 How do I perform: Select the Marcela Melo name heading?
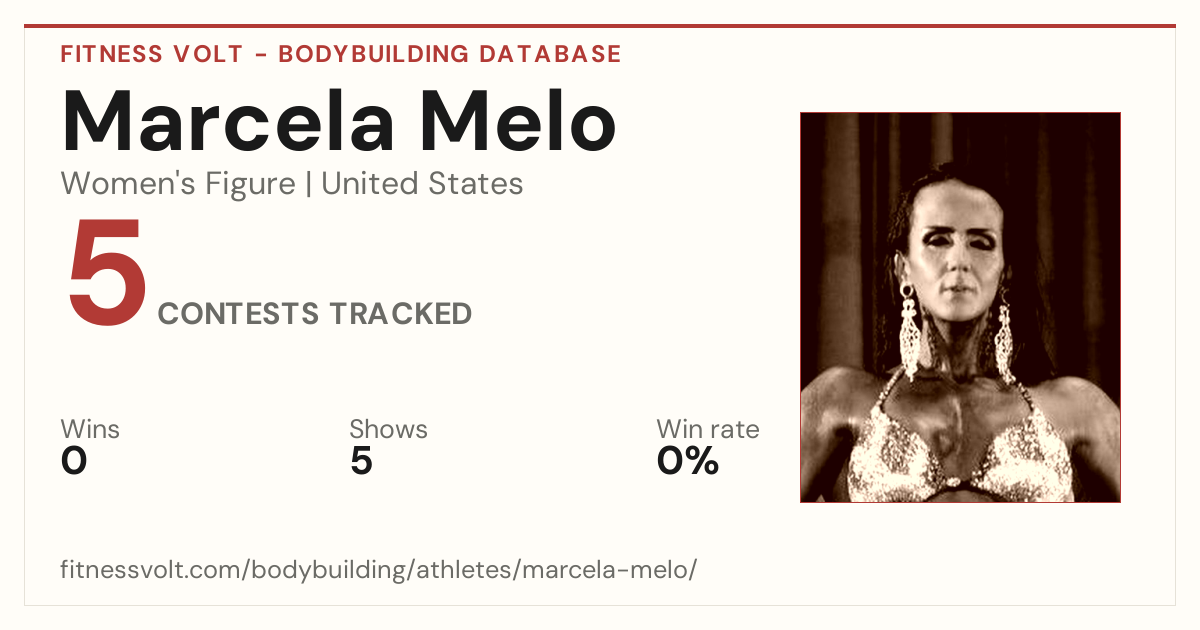coord(339,120)
